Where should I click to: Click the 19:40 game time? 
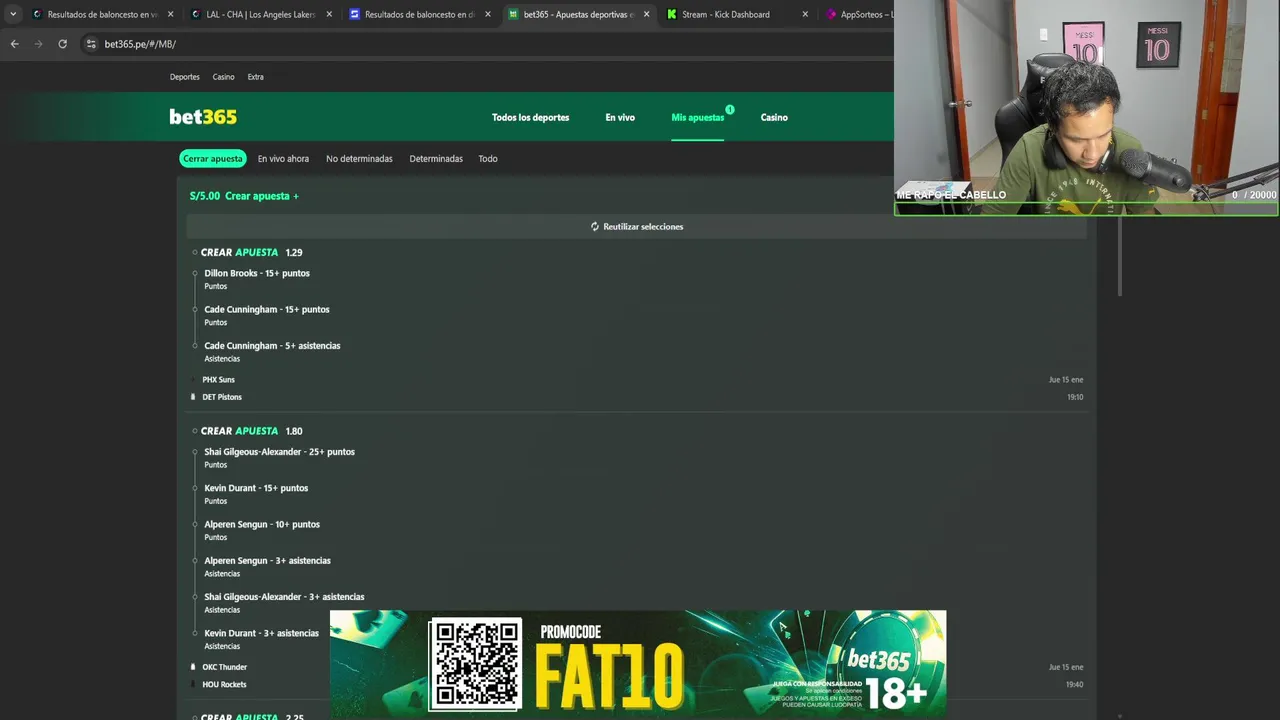(x=1075, y=685)
